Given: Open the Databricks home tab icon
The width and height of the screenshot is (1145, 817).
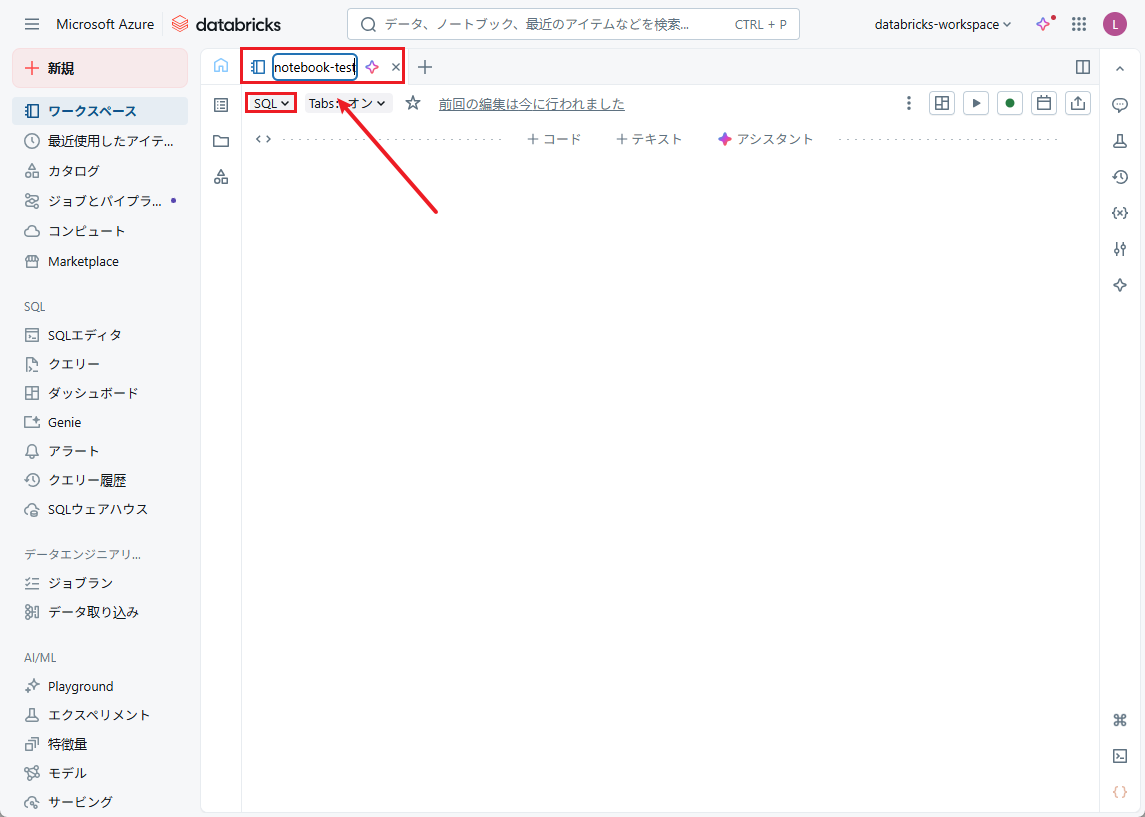Looking at the screenshot, I should click(221, 66).
